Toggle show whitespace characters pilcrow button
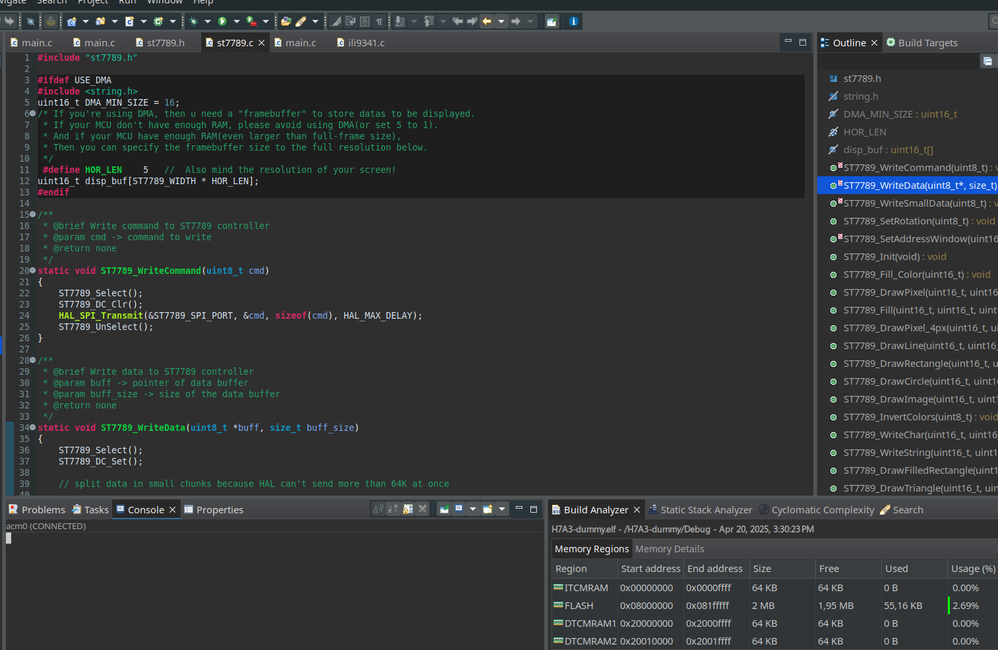Image resolution: width=998 pixels, height=650 pixels. (379, 21)
